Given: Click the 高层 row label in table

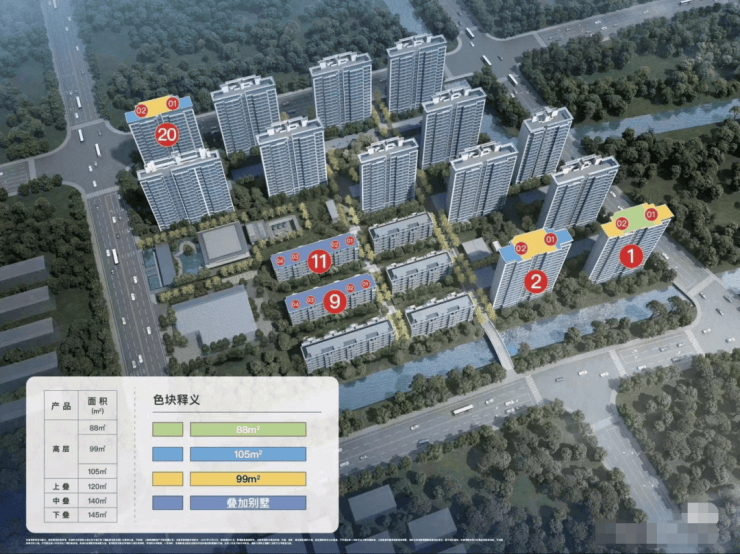Looking at the screenshot, I should (61, 449).
